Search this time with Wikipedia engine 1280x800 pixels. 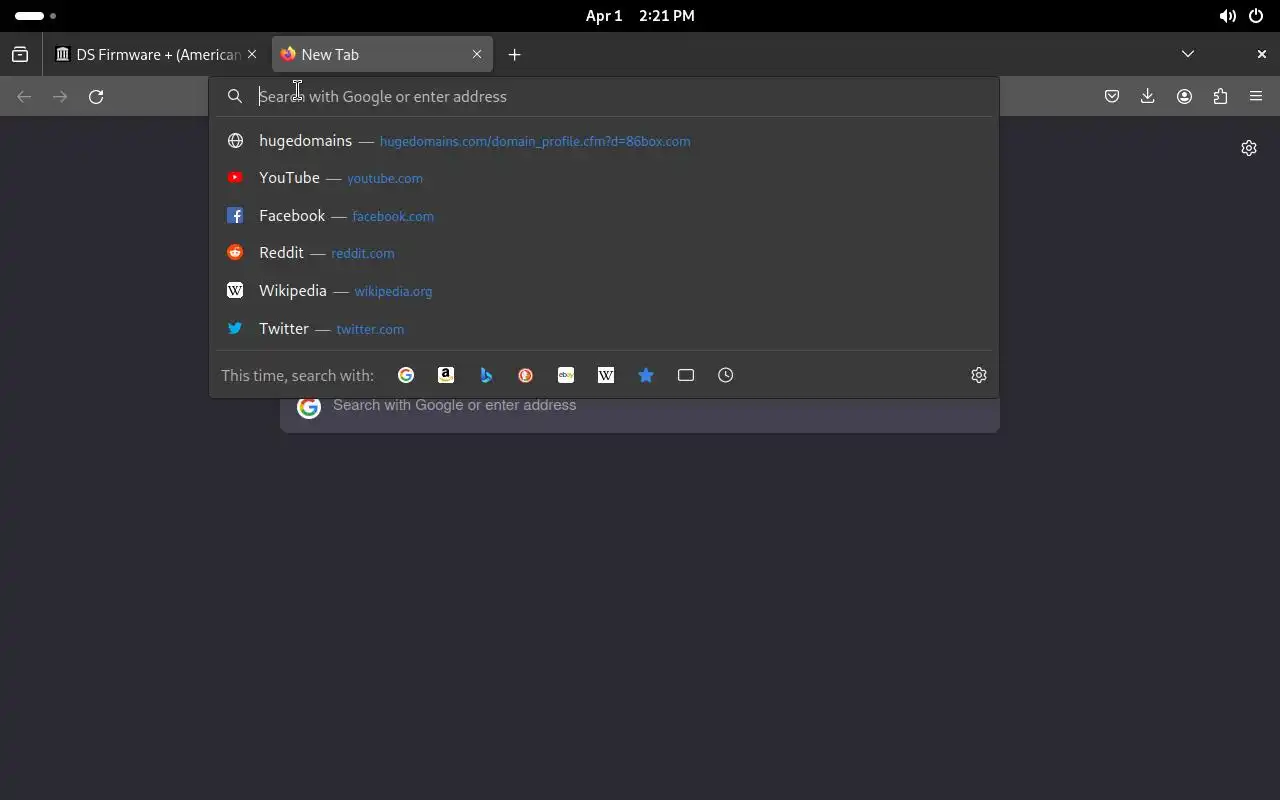(x=606, y=375)
